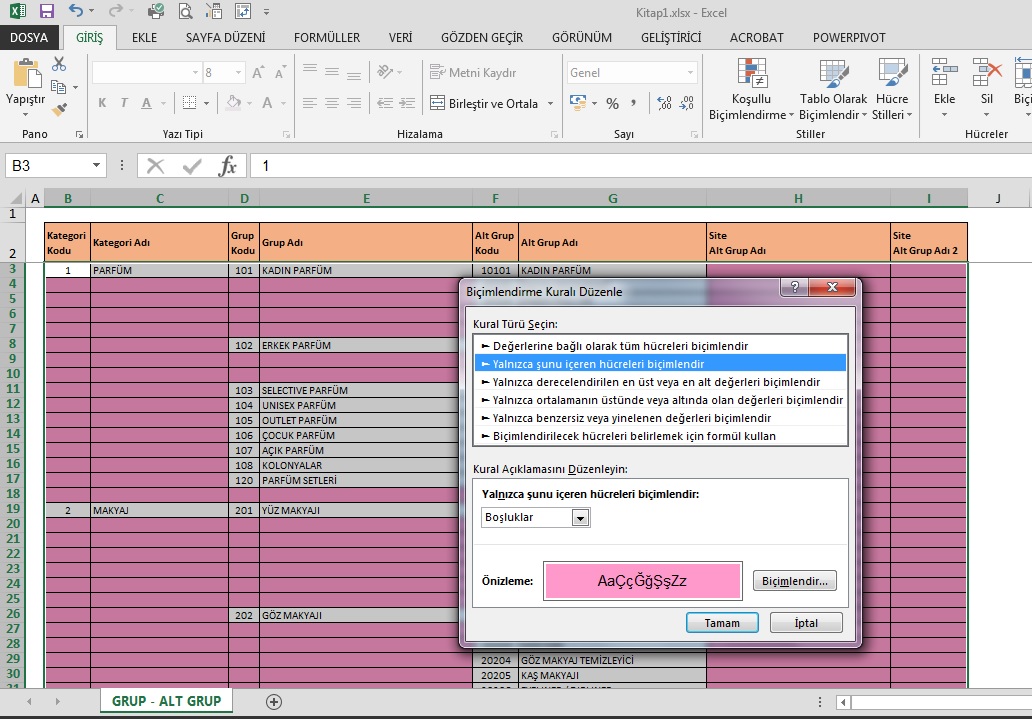Click decrease font size icon
This screenshot has height=719, width=1032.
pyautogui.click(x=280, y=72)
